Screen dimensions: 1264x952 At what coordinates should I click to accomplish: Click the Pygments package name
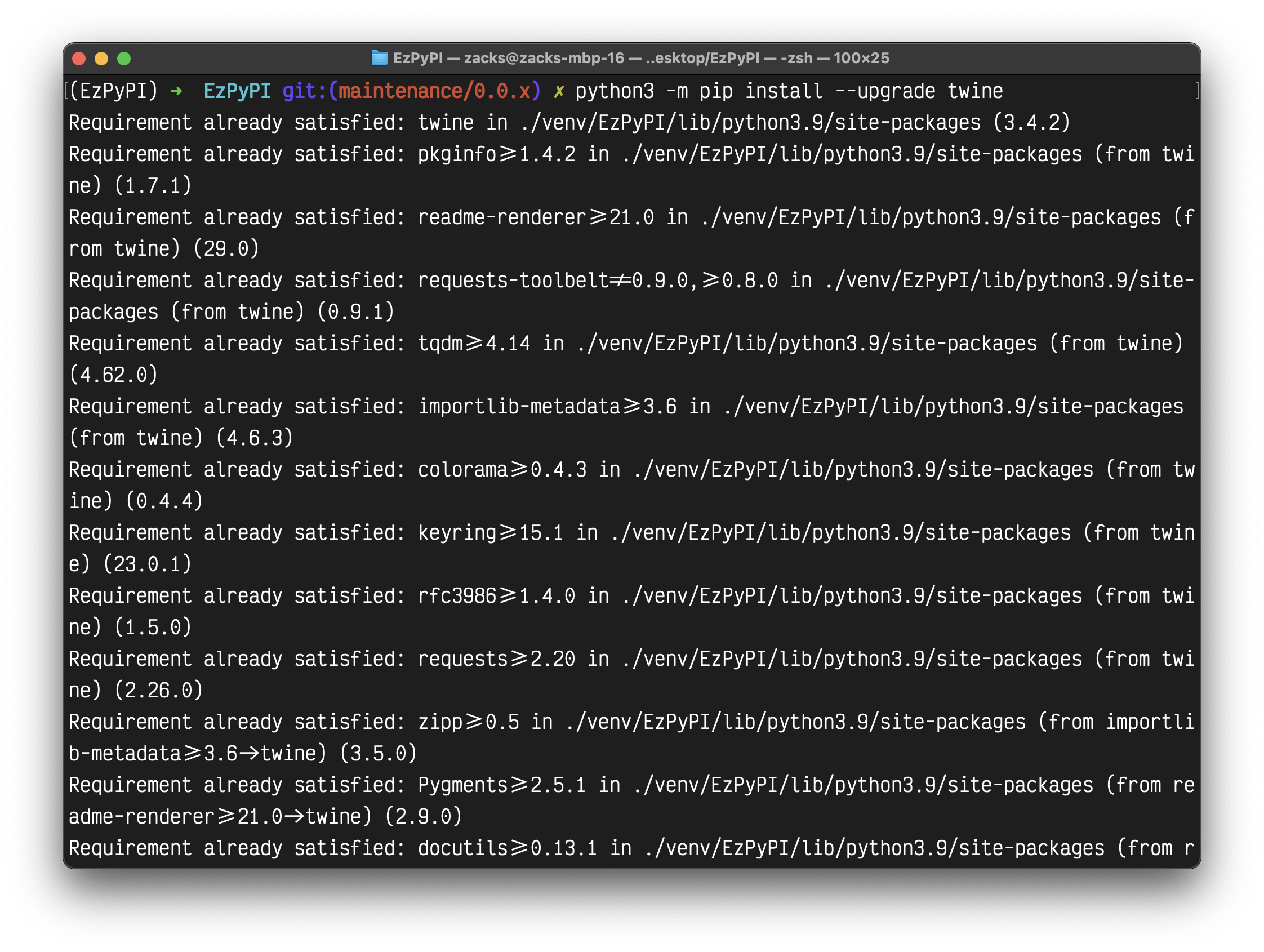point(462,785)
